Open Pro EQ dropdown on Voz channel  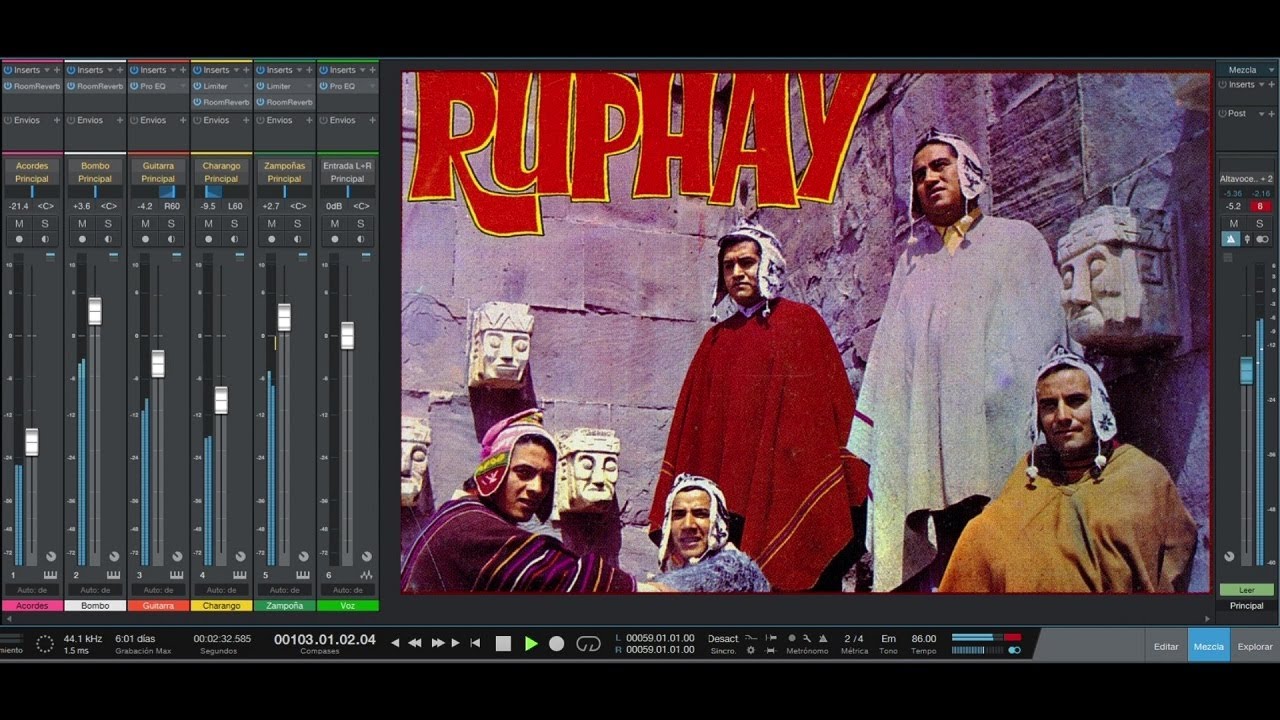point(373,86)
